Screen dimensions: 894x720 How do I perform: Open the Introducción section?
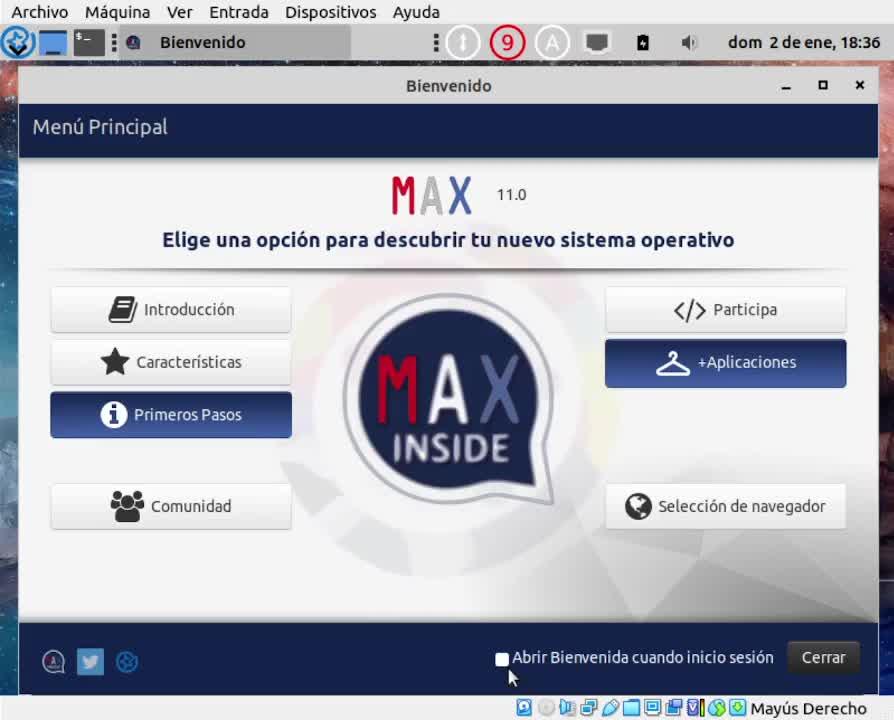click(171, 310)
